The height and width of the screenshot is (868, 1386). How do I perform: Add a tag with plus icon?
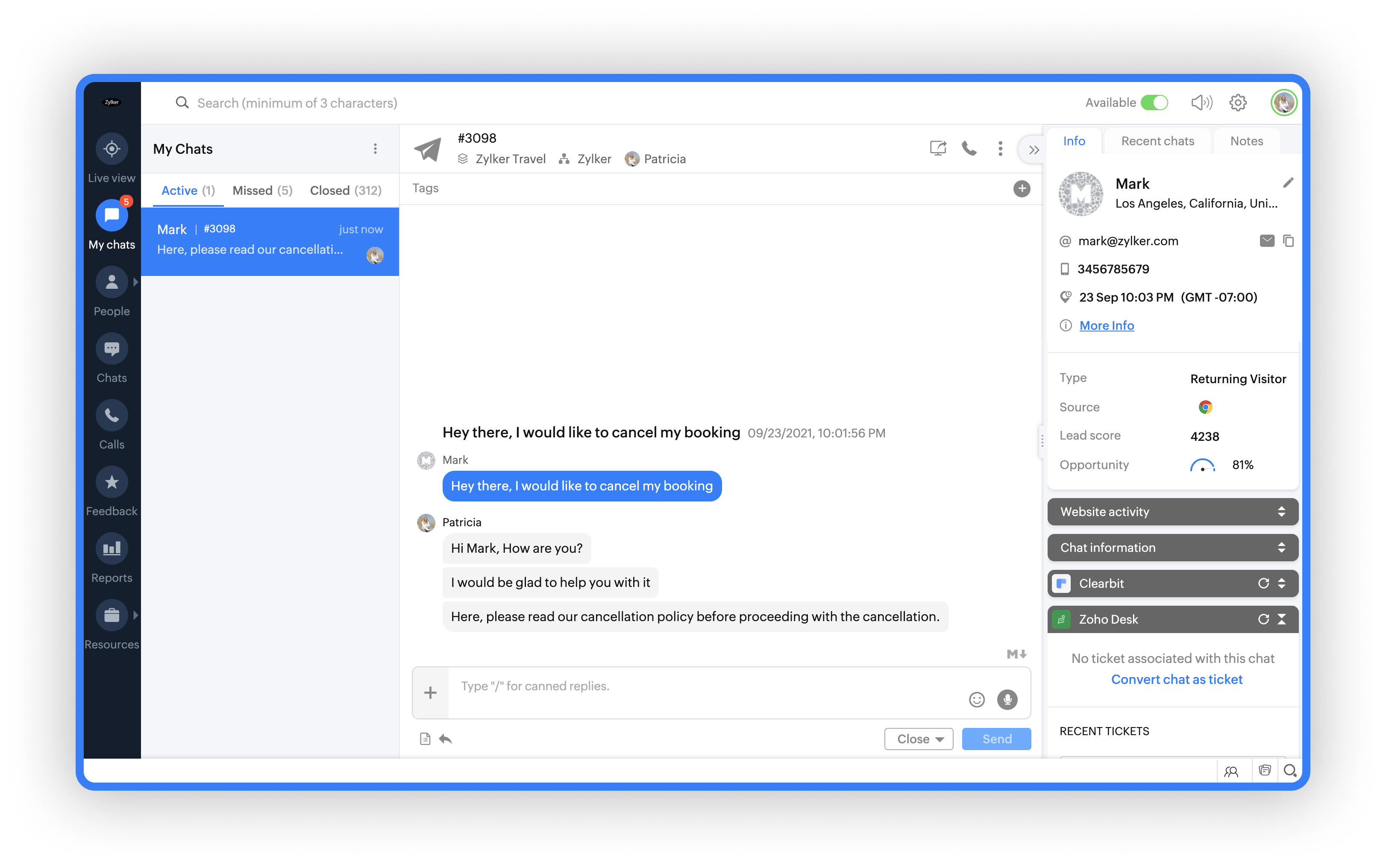pyautogui.click(x=1022, y=189)
